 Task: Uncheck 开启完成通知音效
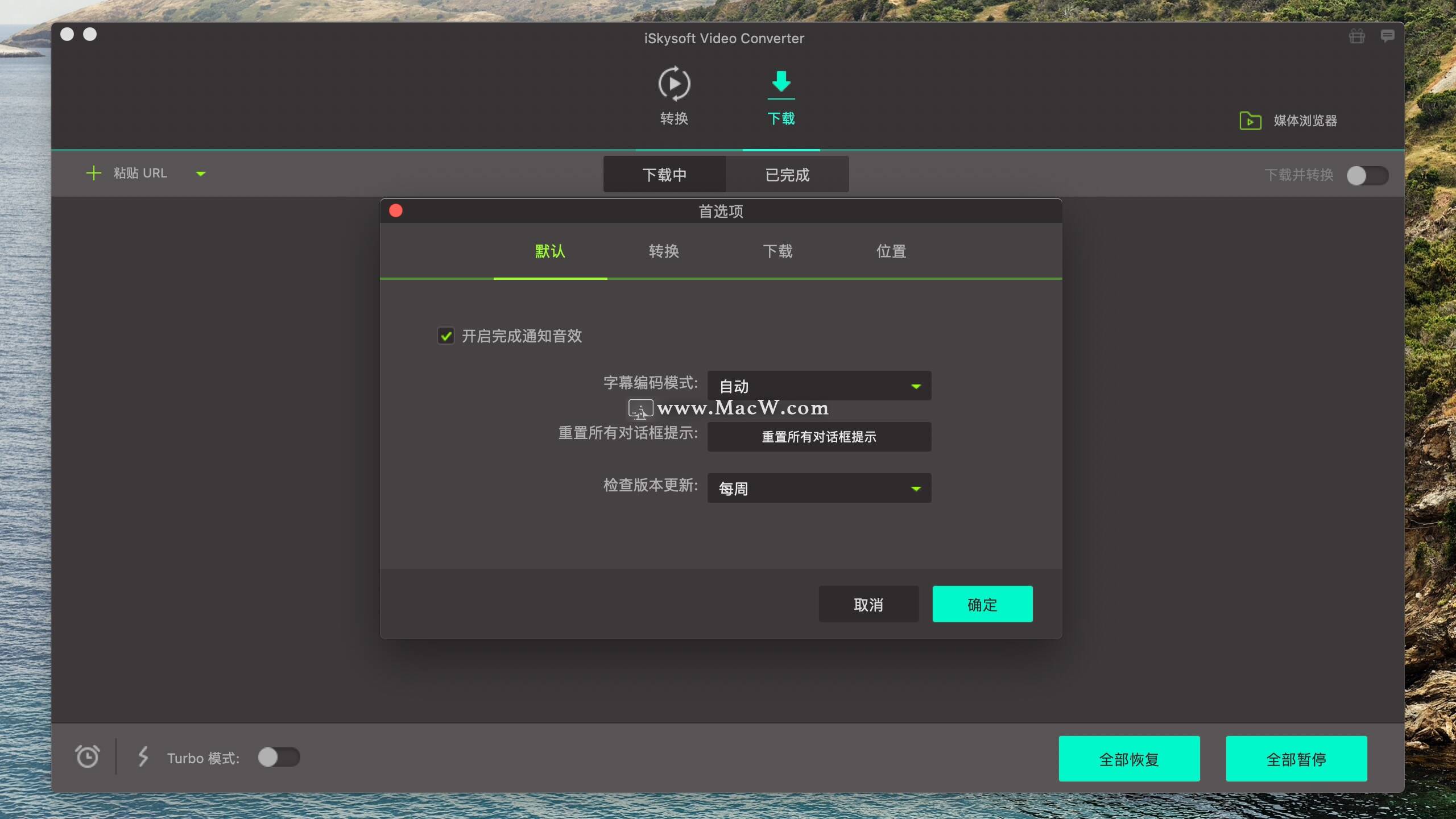[445, 336]
